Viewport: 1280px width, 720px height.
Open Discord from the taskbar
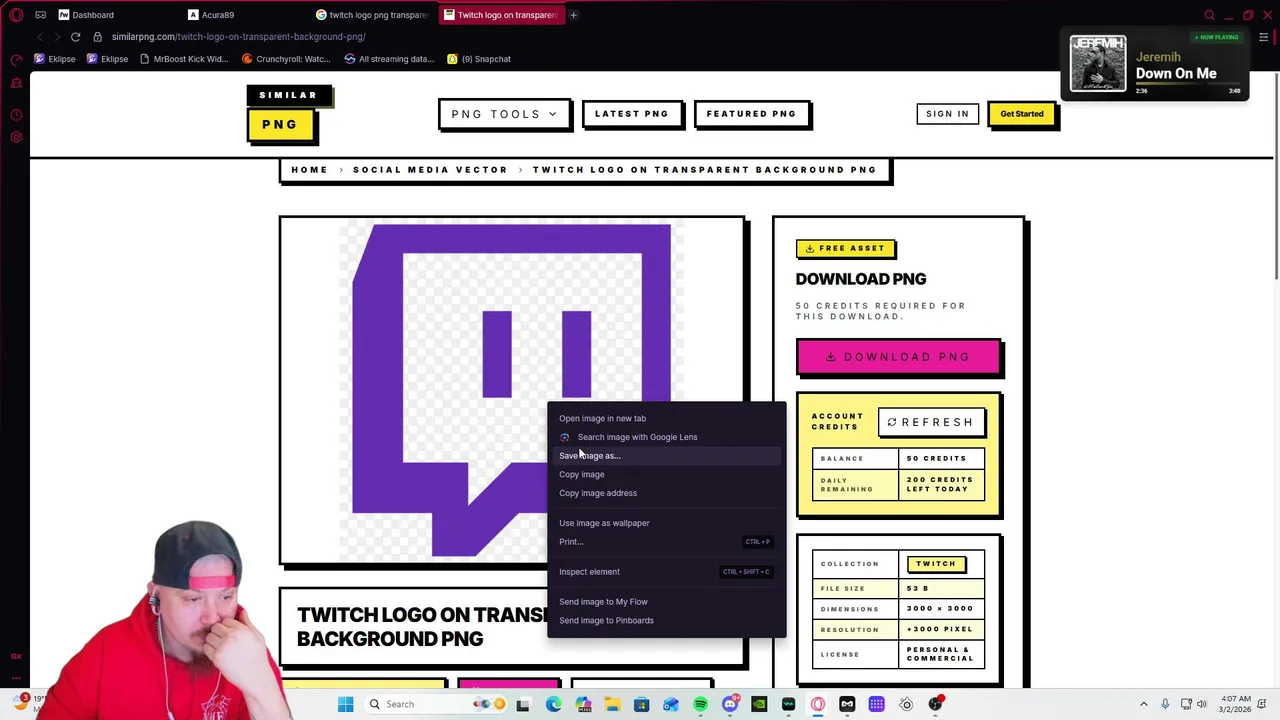tap(730, 704)
